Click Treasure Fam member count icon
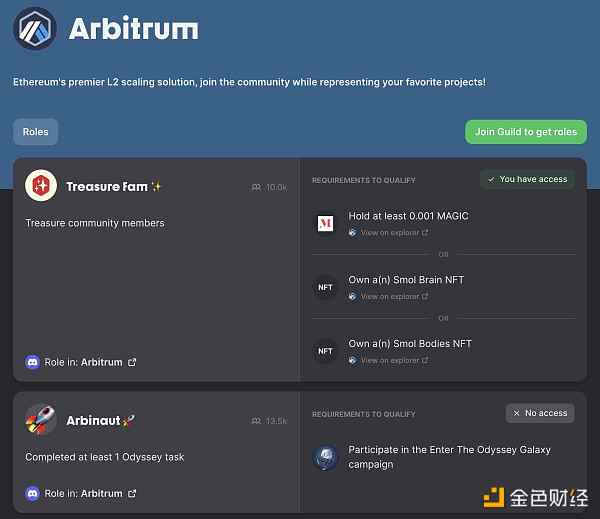600x519 pixels. (257, 187)
